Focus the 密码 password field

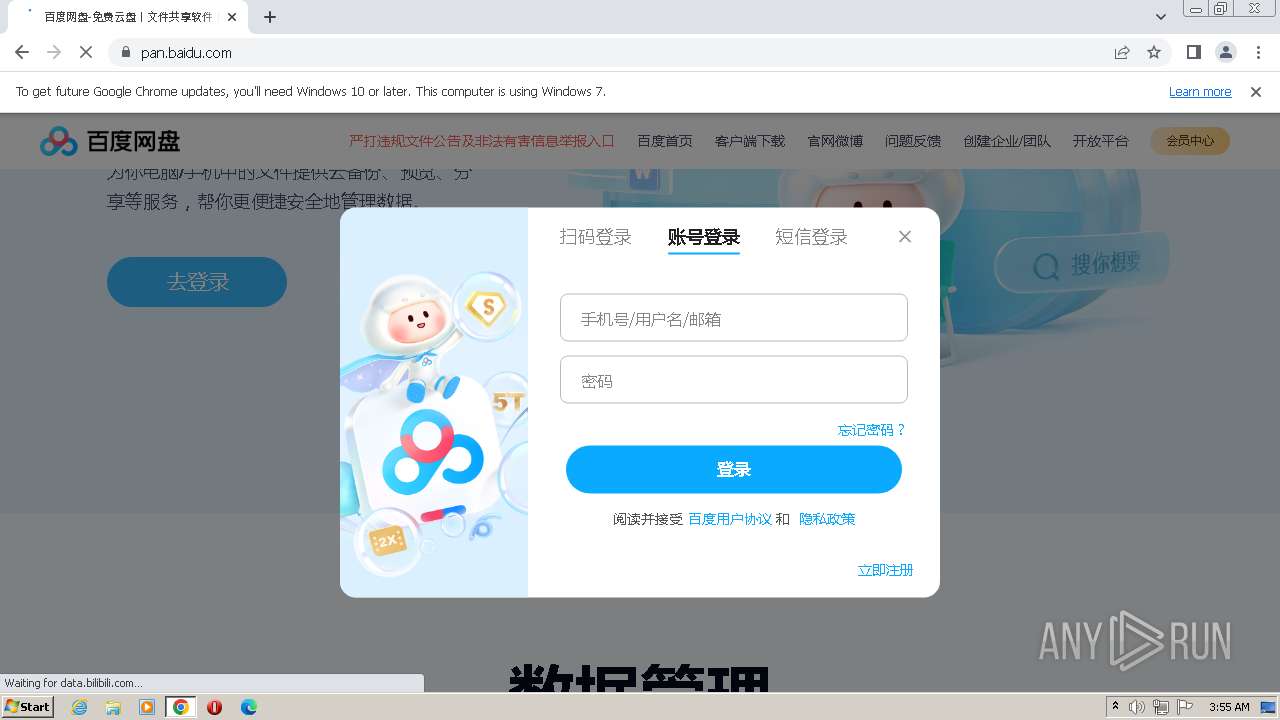click(x=734, y=380)
